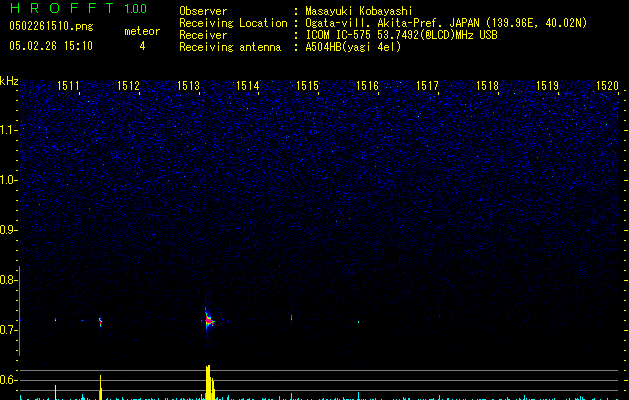Click the 0.6 frequency axis label
This screenshot has width=629, height=400.
pyautogui.click(x=8, y=380)
